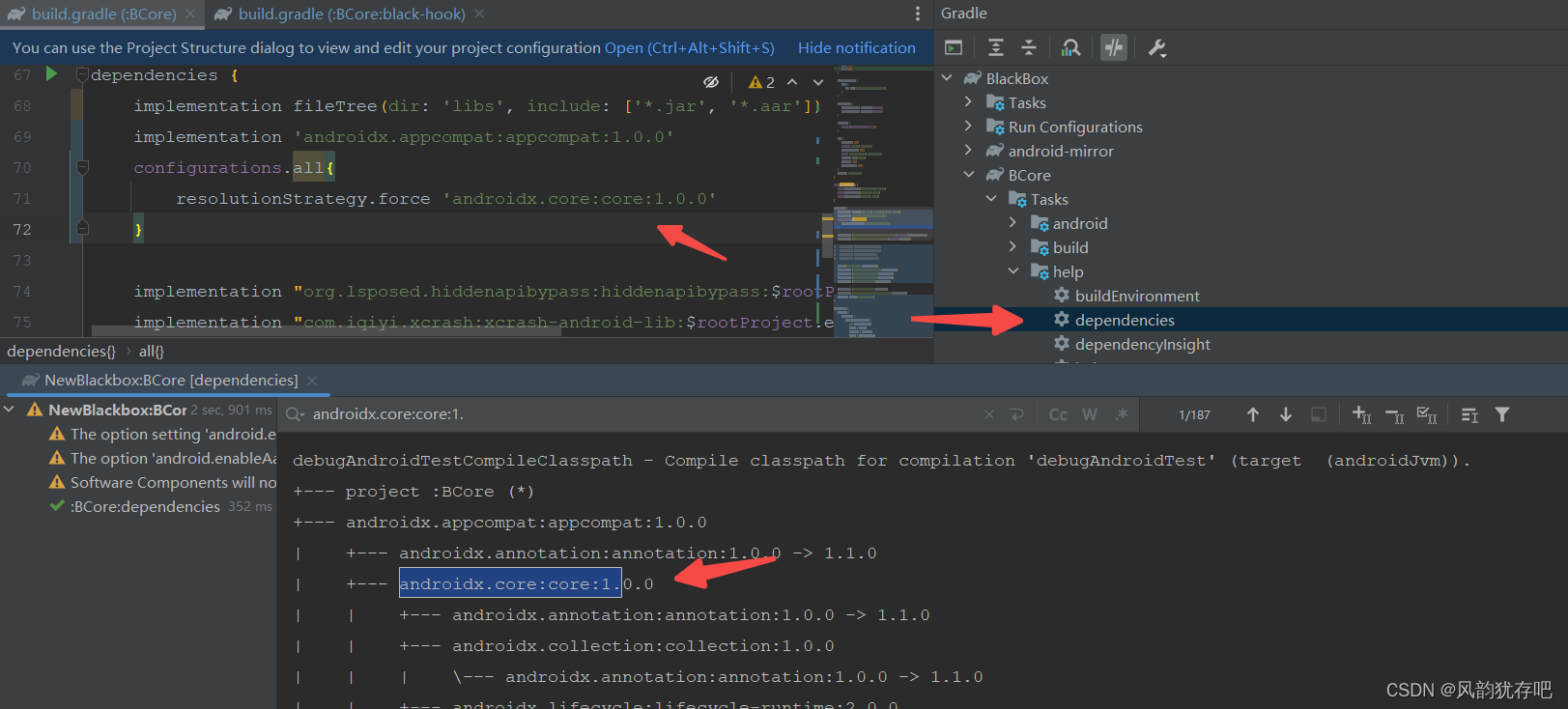This screenshot has height=709, width=1568.
Task: Collapse all nodes in Gradle tool window
Action: [x=1029, y=47]
